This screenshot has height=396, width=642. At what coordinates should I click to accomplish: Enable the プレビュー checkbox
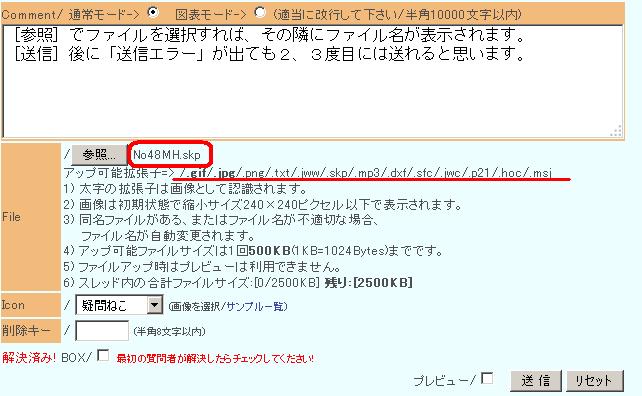[x=487, y=378]
